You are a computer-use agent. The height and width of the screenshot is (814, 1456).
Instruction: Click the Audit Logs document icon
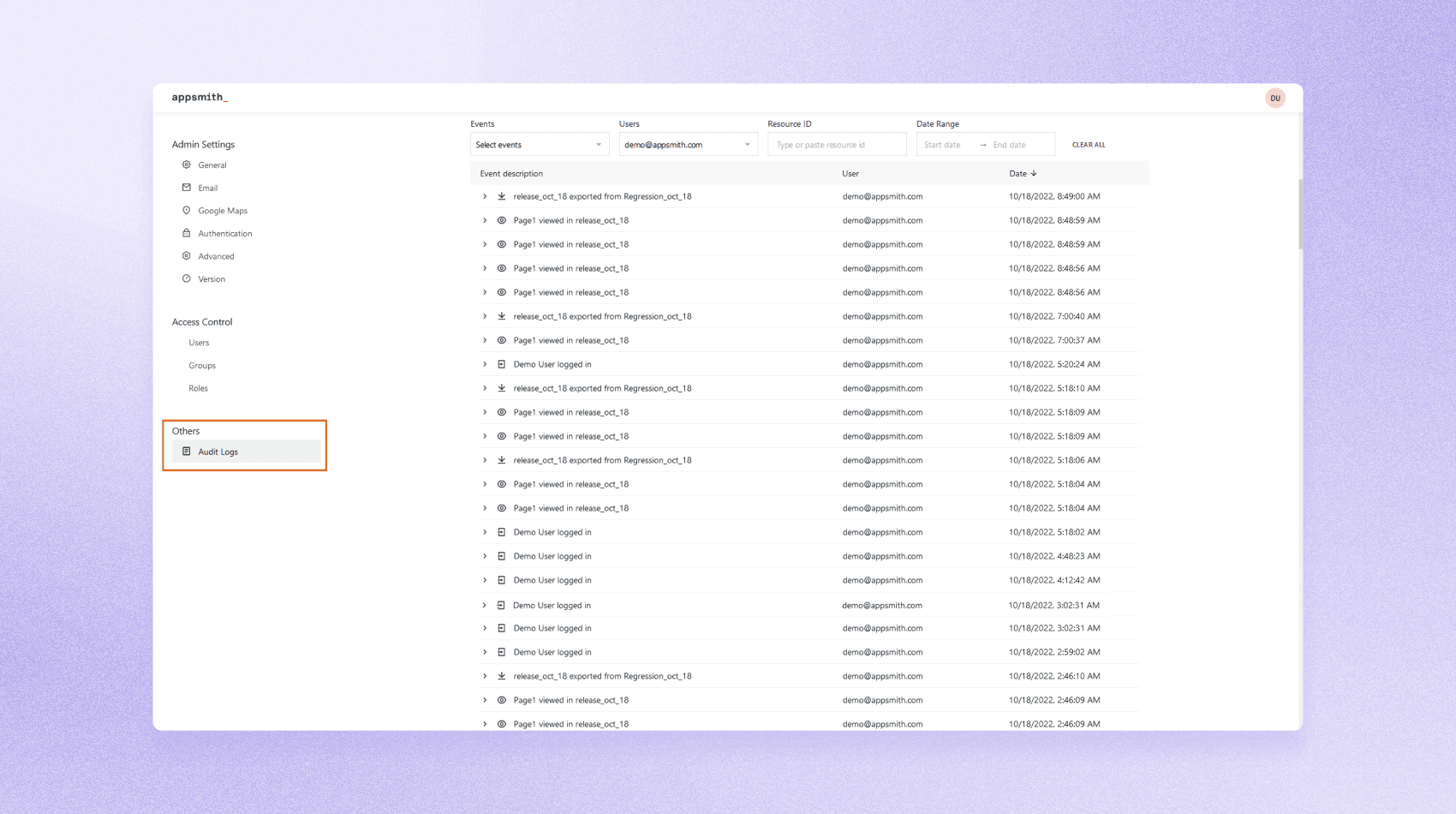pos(187,452)
